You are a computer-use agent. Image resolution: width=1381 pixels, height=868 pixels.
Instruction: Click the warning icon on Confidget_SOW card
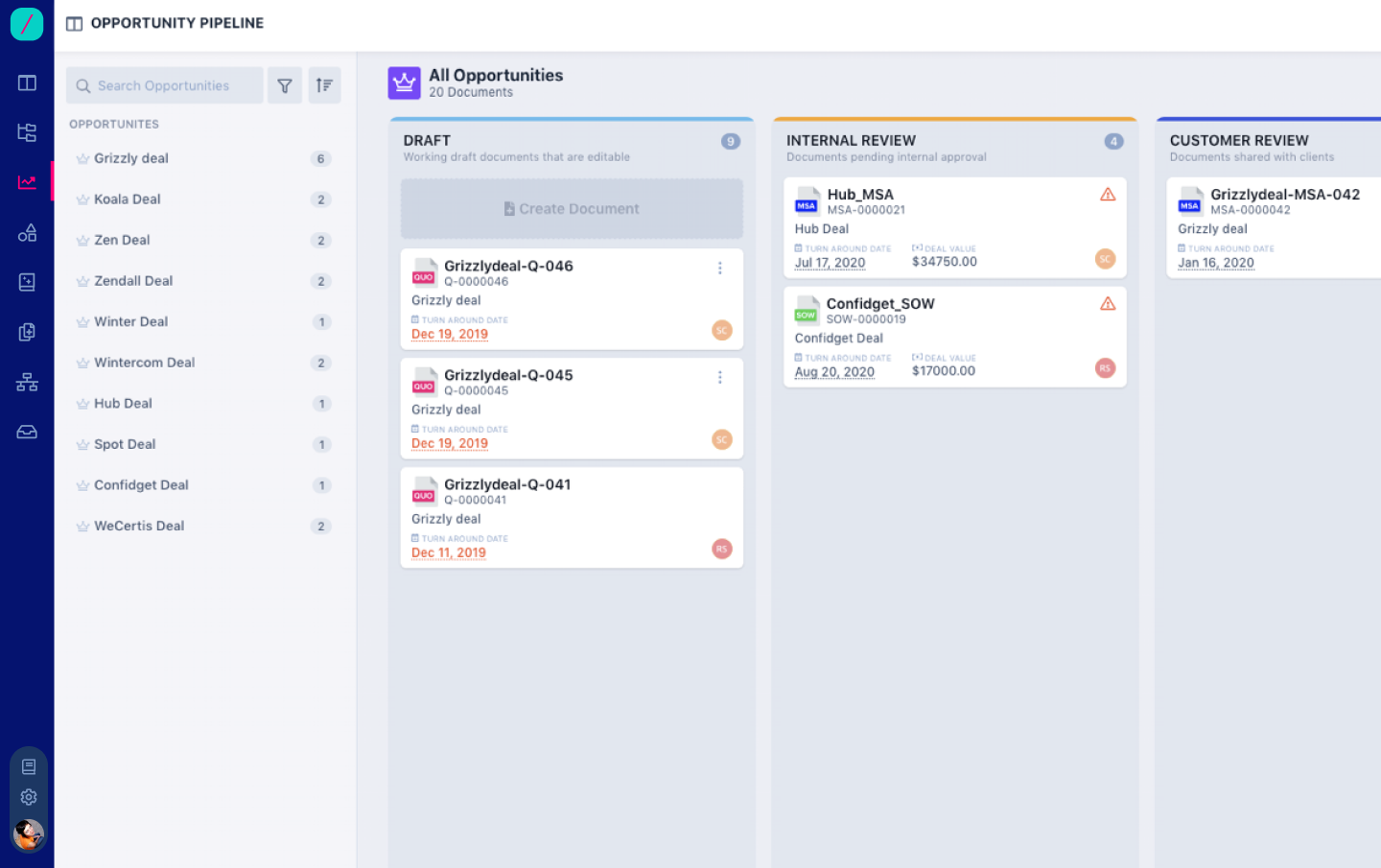coord(1108,304)
